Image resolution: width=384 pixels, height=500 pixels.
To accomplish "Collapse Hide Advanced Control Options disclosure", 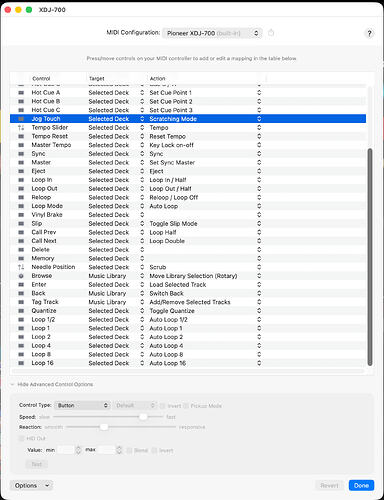I will (x=12, y=384).
